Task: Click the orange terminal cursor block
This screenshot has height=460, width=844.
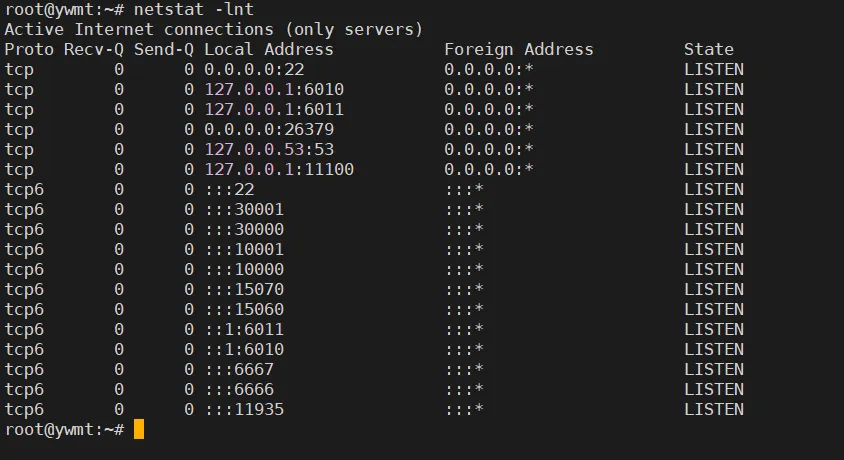Action: 139,429
